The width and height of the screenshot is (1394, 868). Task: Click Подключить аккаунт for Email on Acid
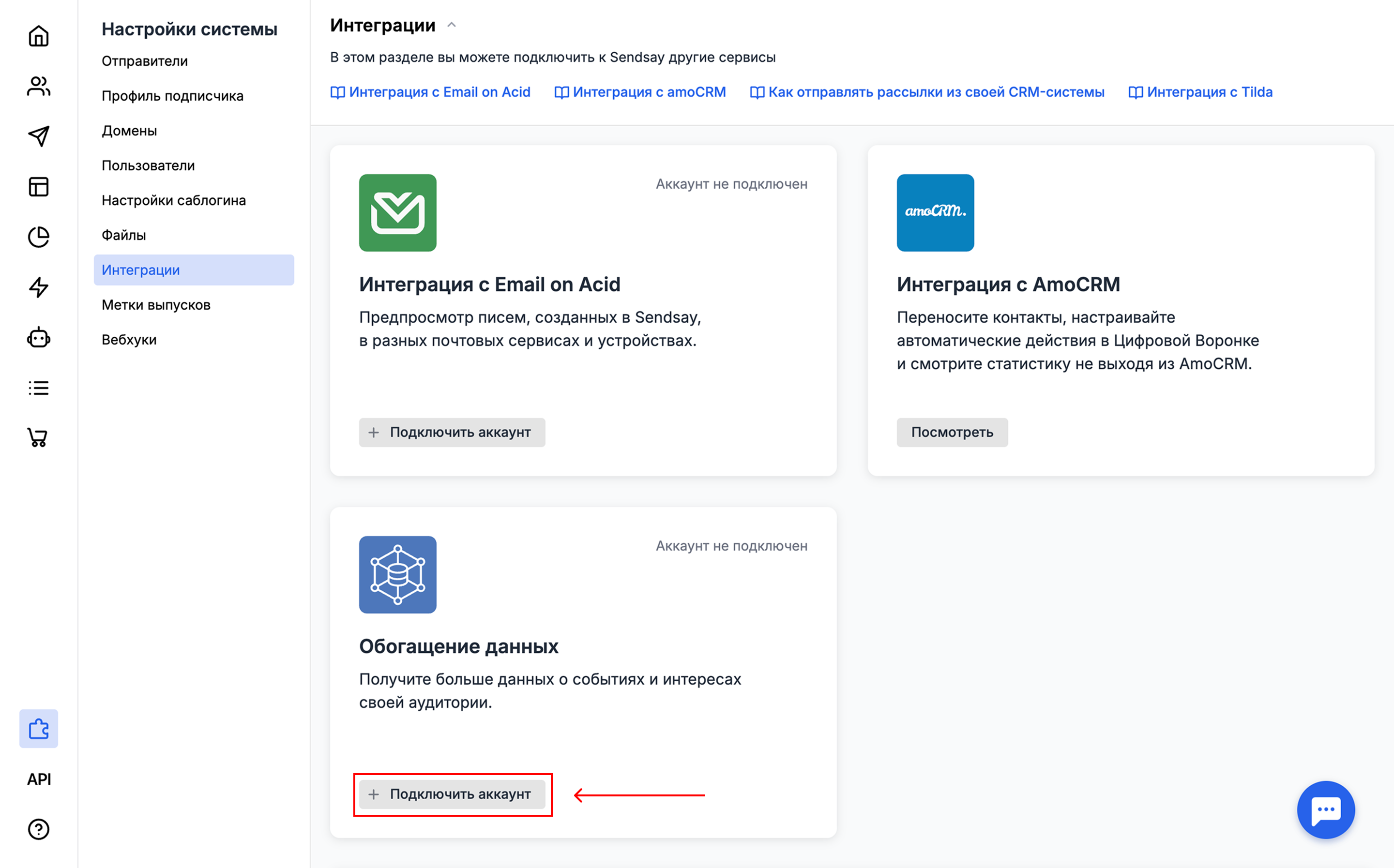(452, 432)
